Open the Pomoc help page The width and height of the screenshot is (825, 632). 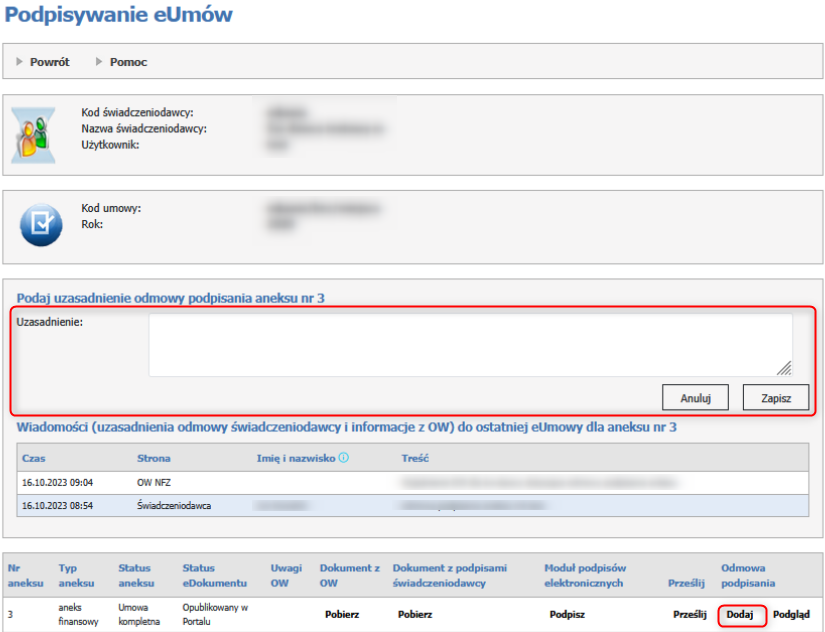tap(128, 62)
